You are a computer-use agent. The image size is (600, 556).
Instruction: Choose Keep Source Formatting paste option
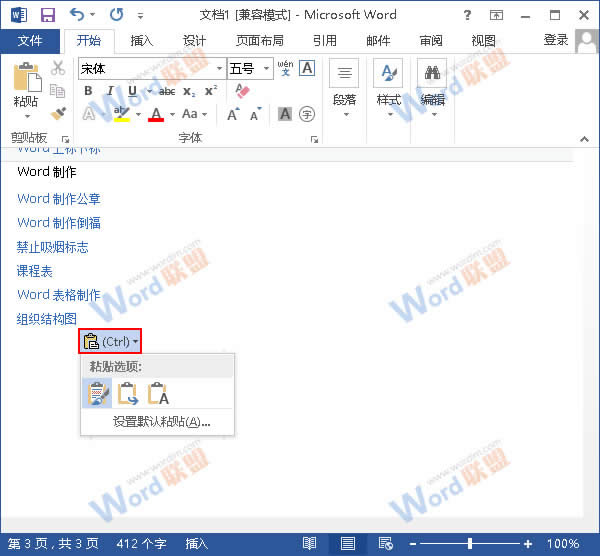[98, 393]
